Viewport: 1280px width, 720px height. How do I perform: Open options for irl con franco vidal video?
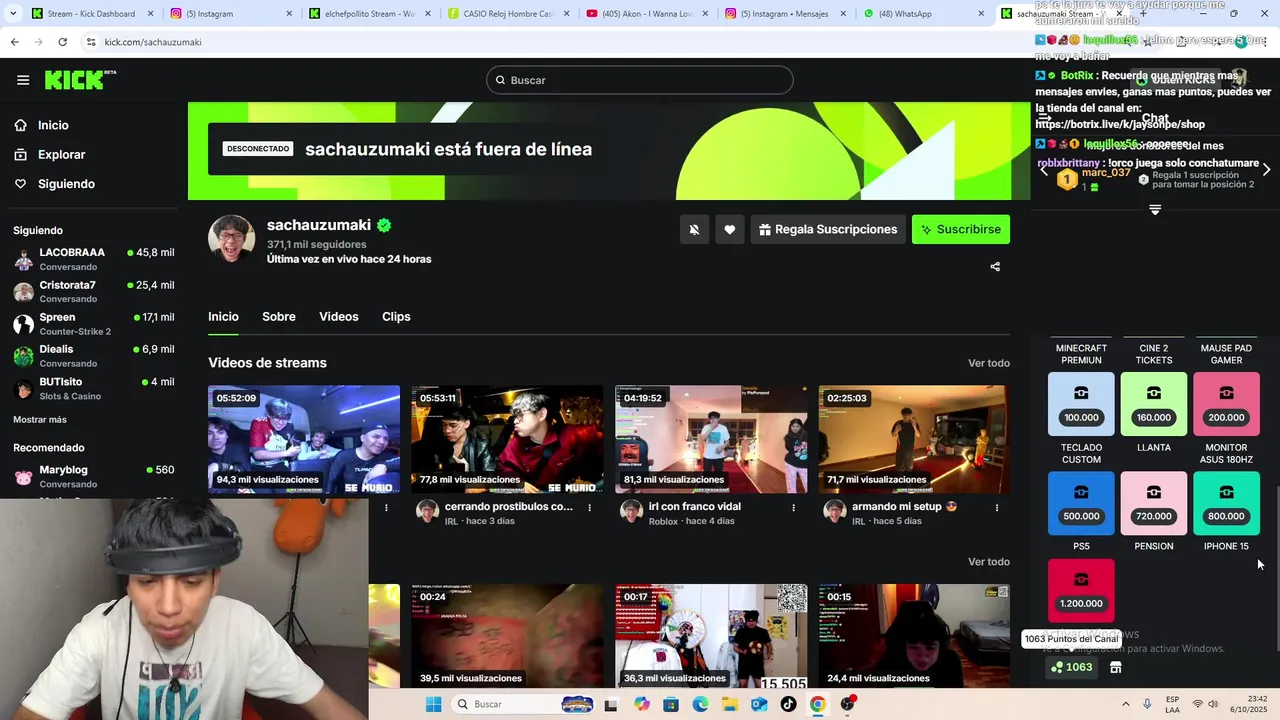coord(794,507)
